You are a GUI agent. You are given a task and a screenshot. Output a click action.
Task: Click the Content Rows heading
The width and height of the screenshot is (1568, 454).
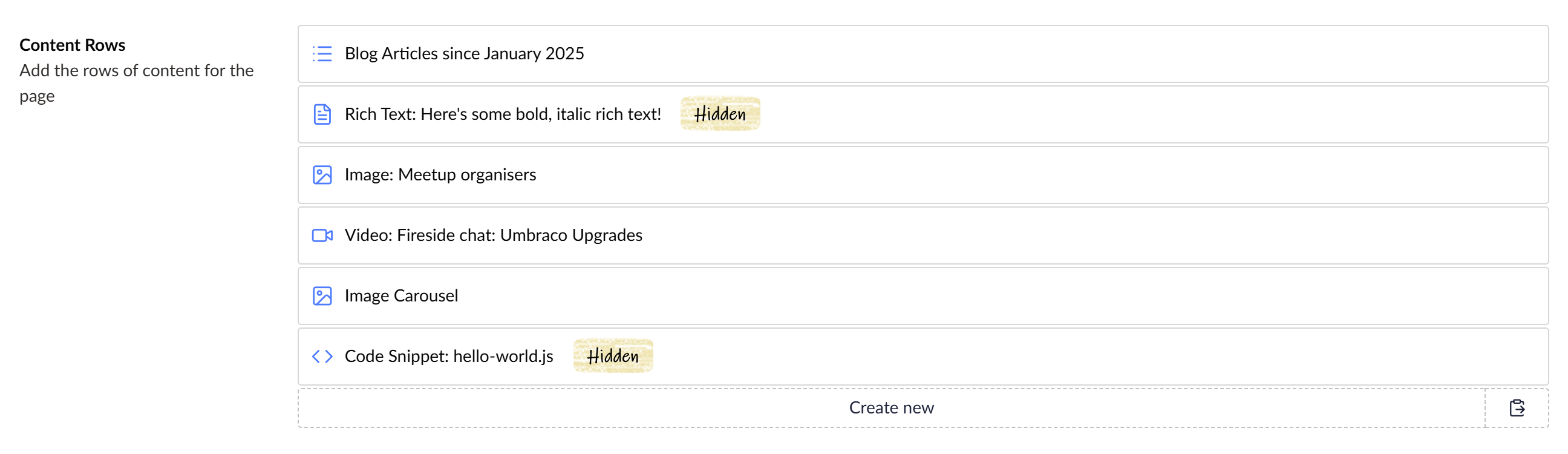tap(73, 44)
